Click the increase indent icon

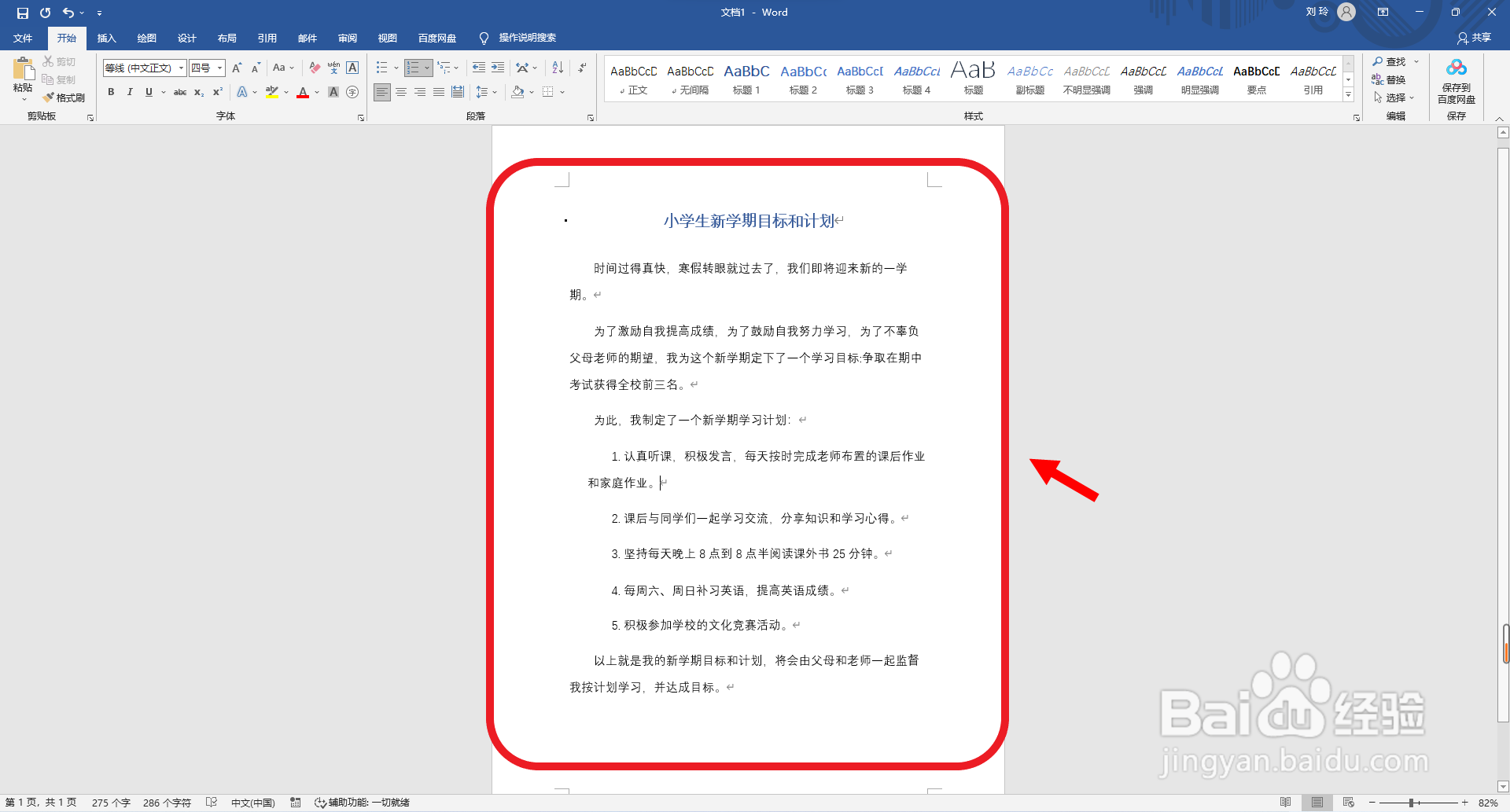click(x=498, y=68)
